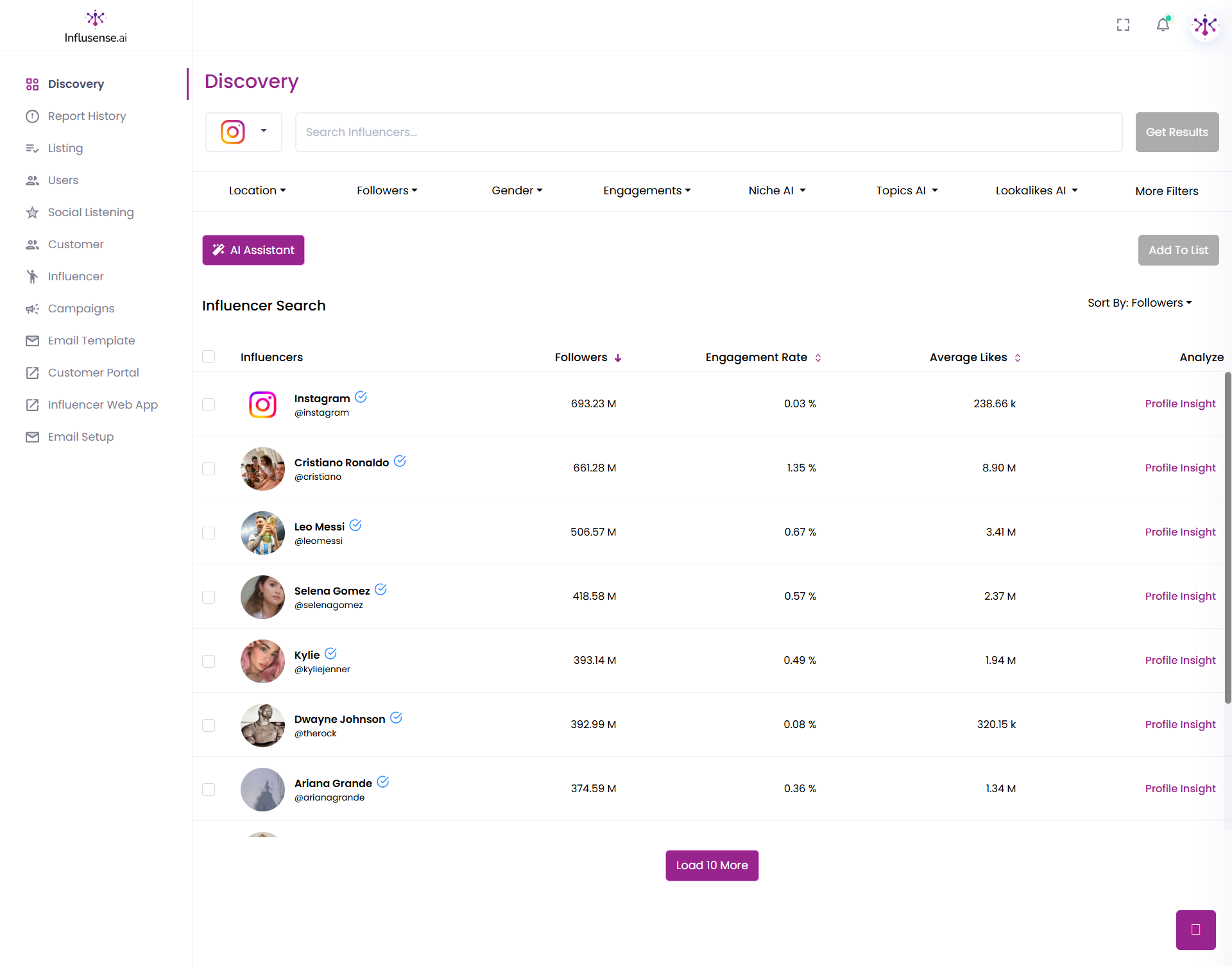Click the Campaigns megaphone icon
The image size is (1232, 966).
[32, 309]
